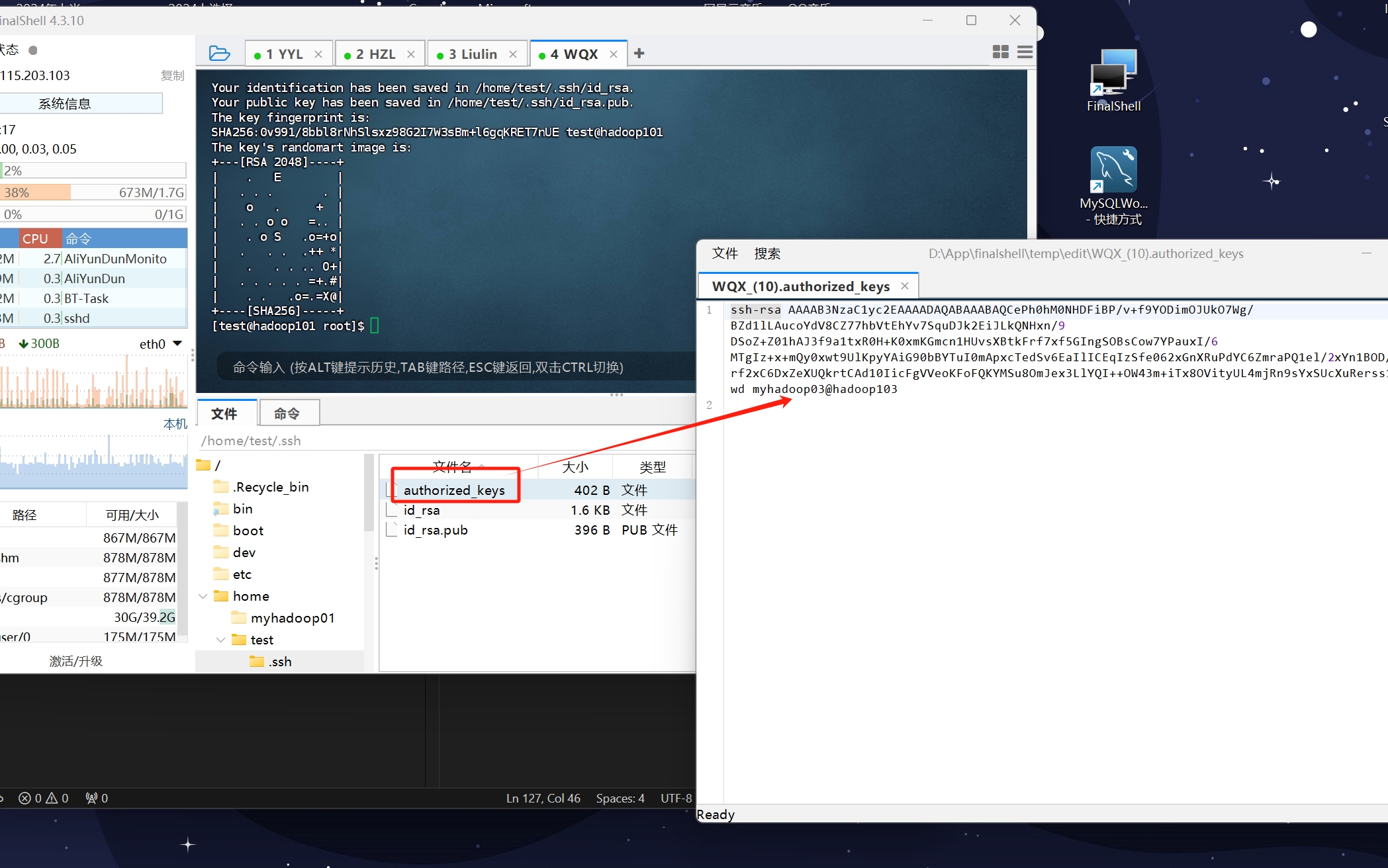Minimize the authorized_keys editor window
The height and width of the screenshot is (868, 1388).
click(x=1366, y=253)
